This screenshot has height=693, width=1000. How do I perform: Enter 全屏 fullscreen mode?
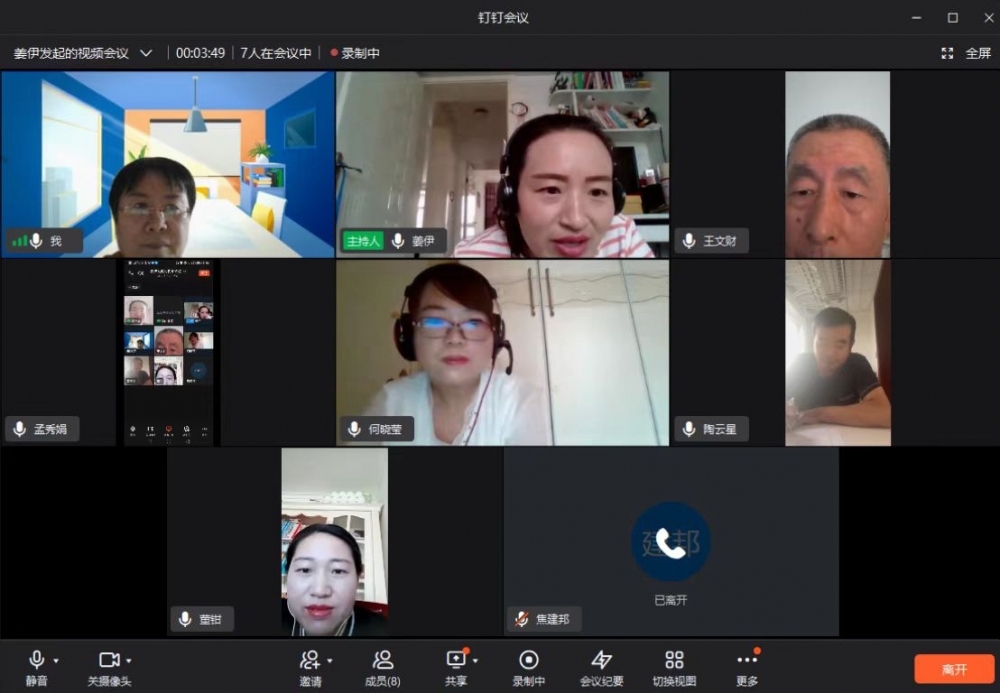(x=967, y=53)
